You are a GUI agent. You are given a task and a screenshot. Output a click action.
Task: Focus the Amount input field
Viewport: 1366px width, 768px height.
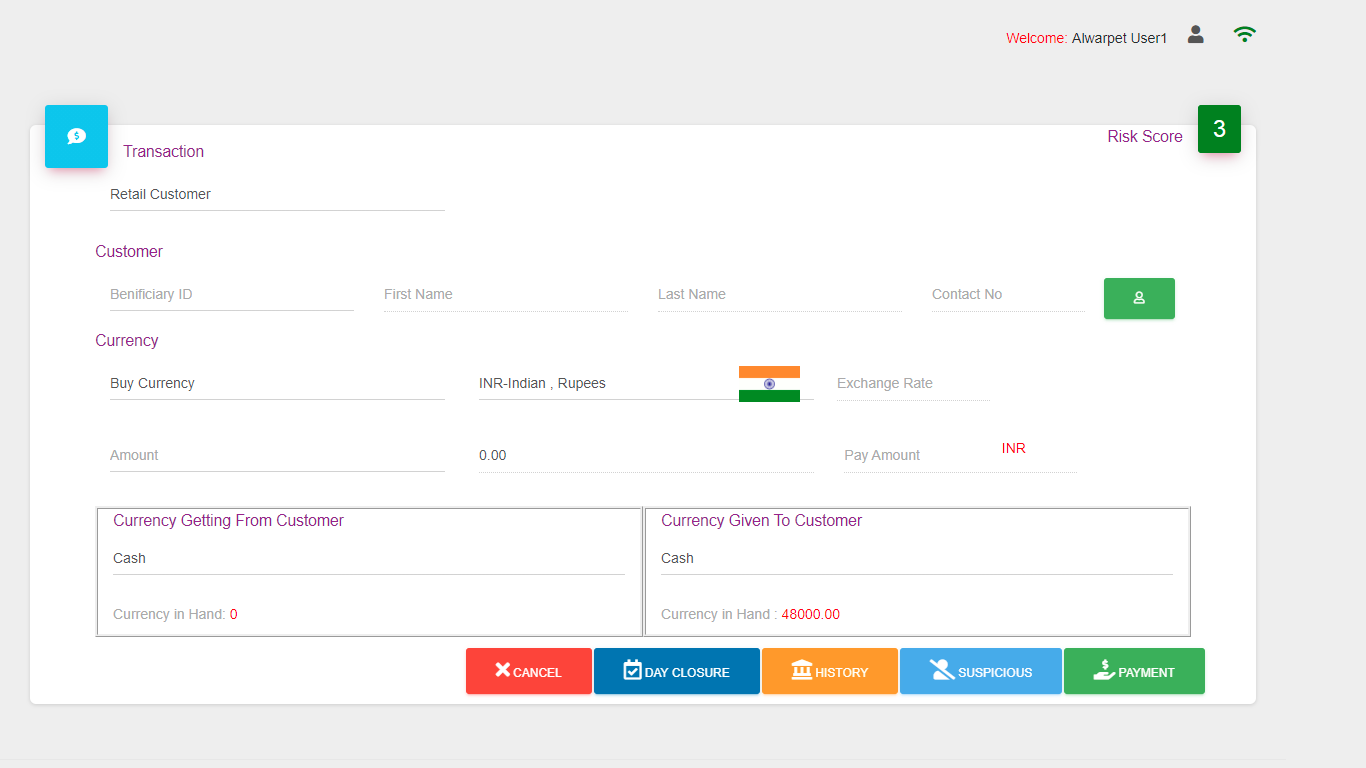[x=277, y=456]
